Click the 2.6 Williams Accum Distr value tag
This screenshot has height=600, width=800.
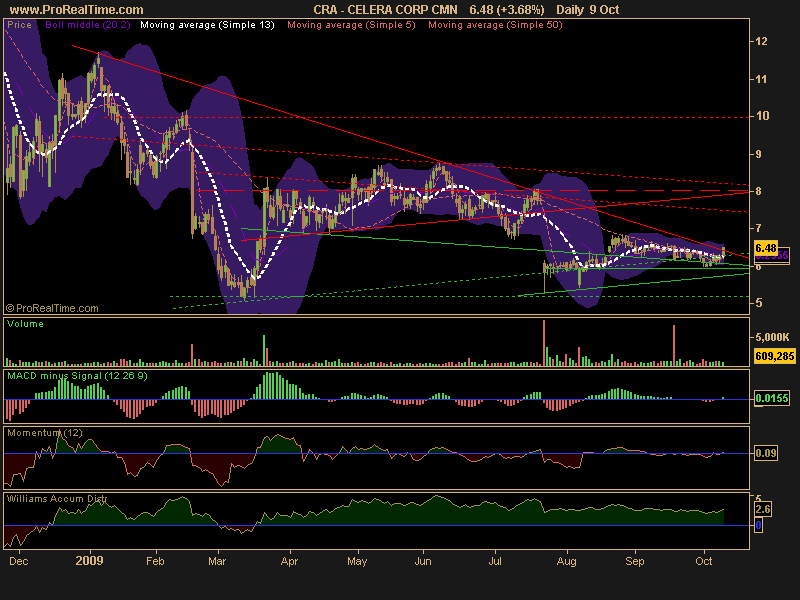[x=763, y=509]
